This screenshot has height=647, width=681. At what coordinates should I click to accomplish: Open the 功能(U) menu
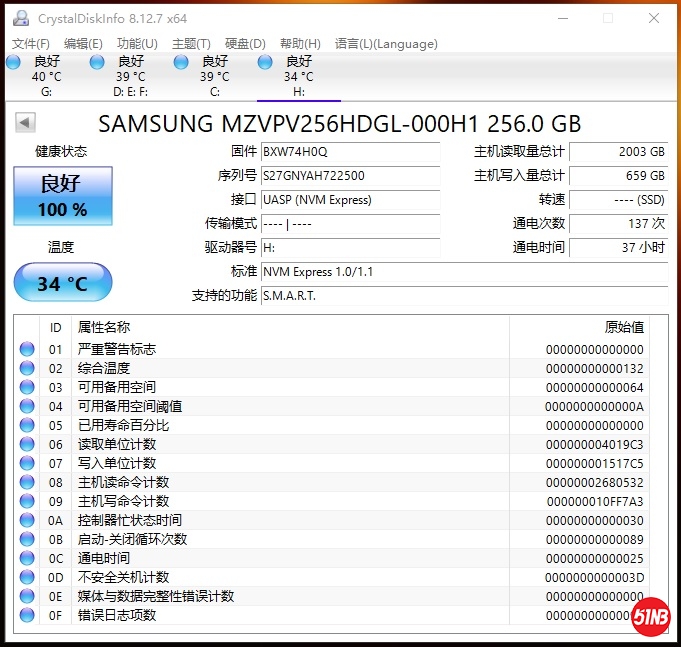click(x=137, y=43)
